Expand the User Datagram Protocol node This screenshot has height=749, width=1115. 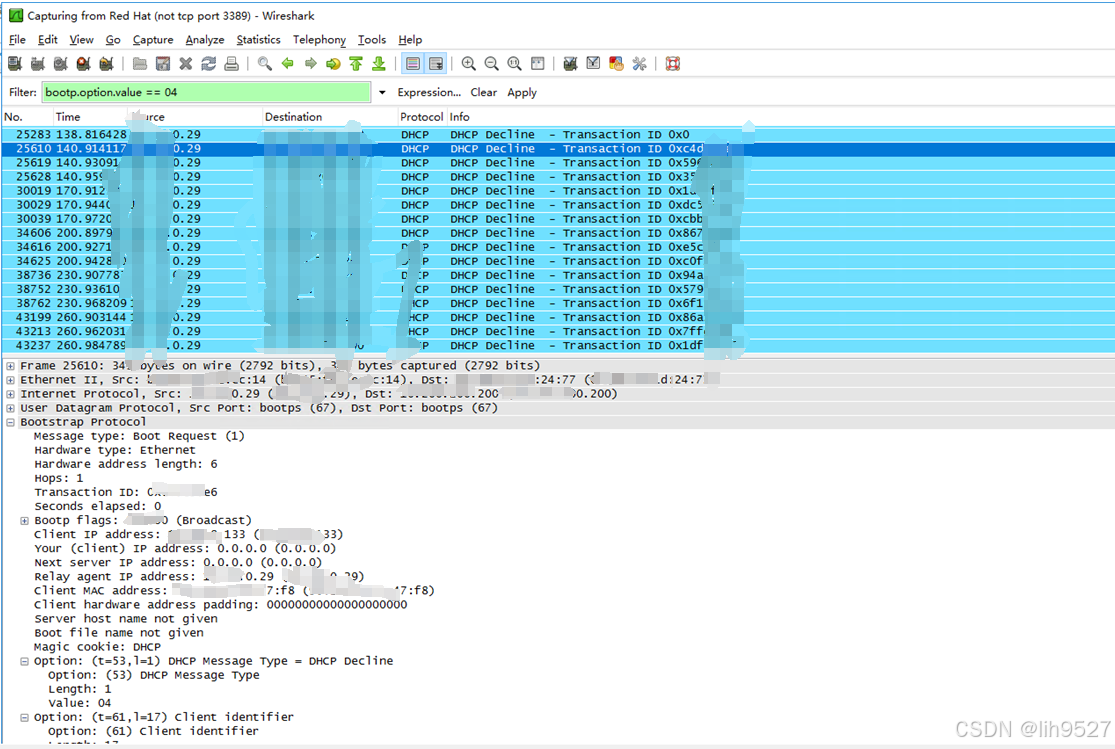pyautogui.click(x=11, y=408)
